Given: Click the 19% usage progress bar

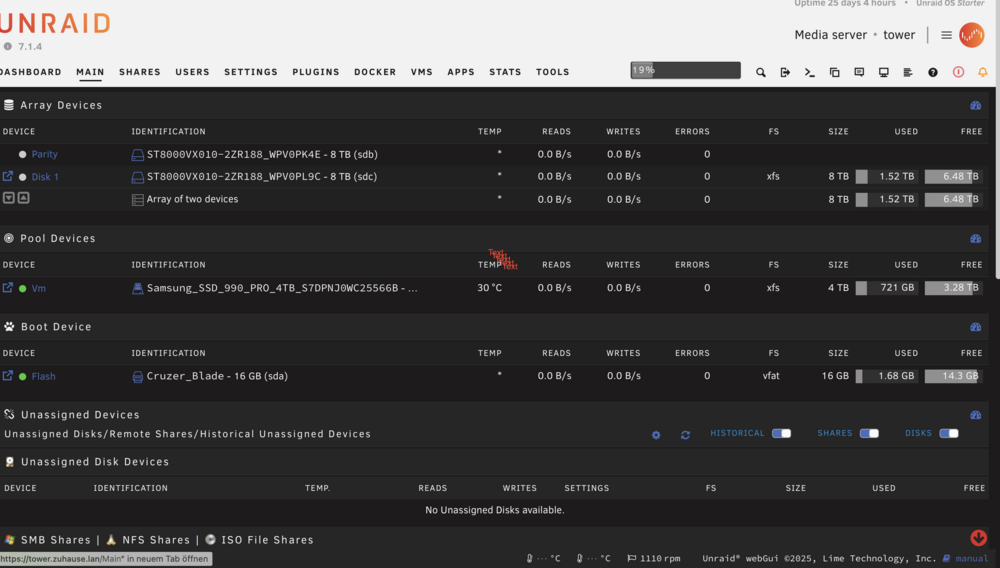Looking at the screenshot, I should 686,70.
